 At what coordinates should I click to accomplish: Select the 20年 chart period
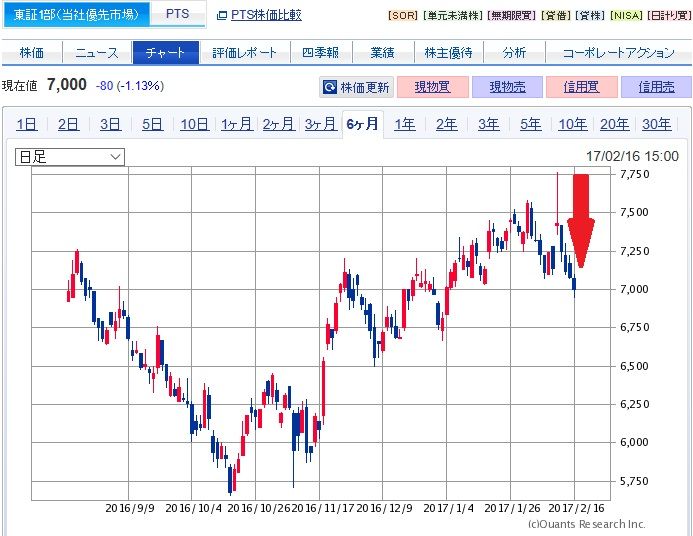(615, 124)
